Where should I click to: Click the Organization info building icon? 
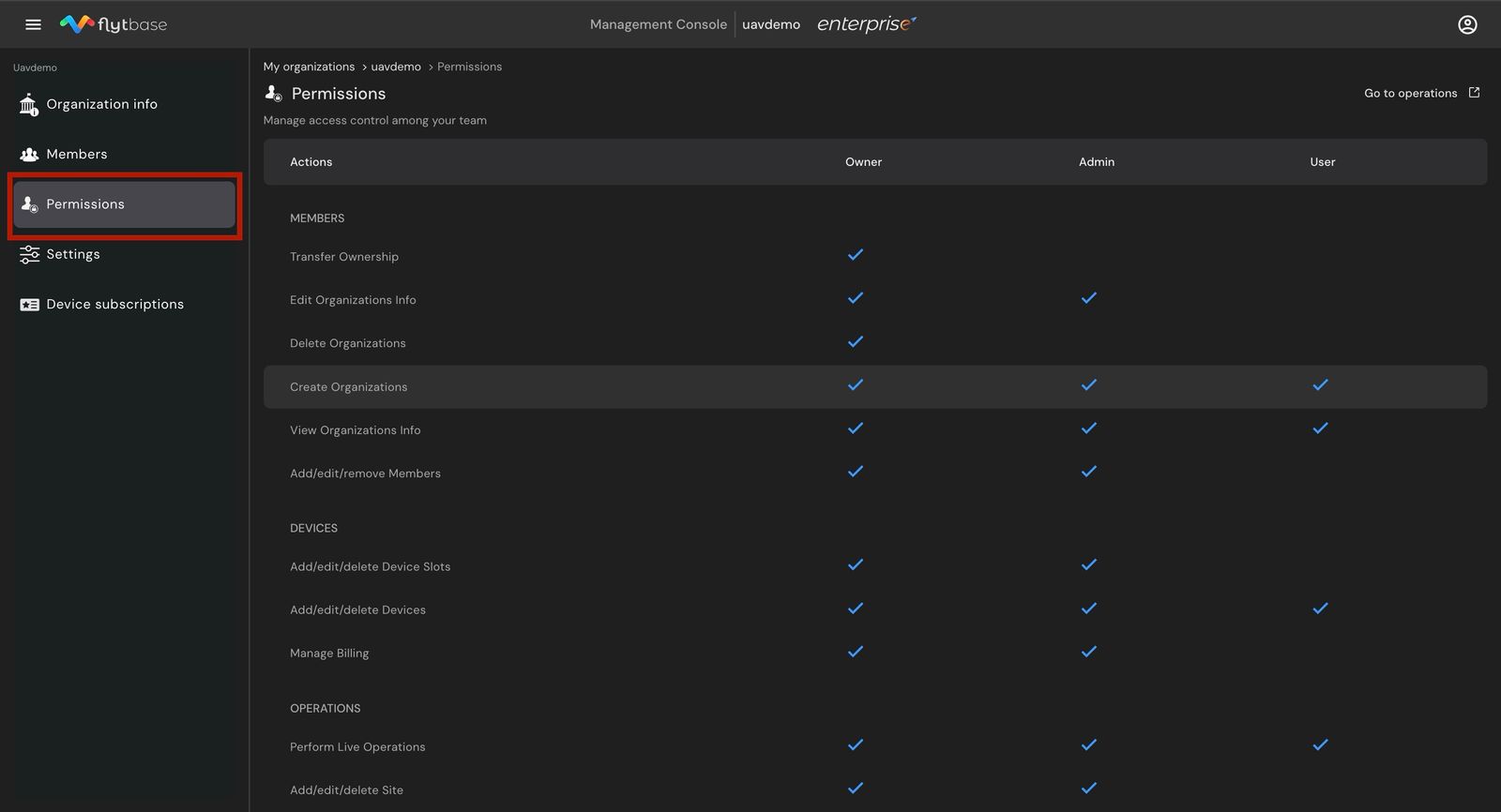[29, 104]
